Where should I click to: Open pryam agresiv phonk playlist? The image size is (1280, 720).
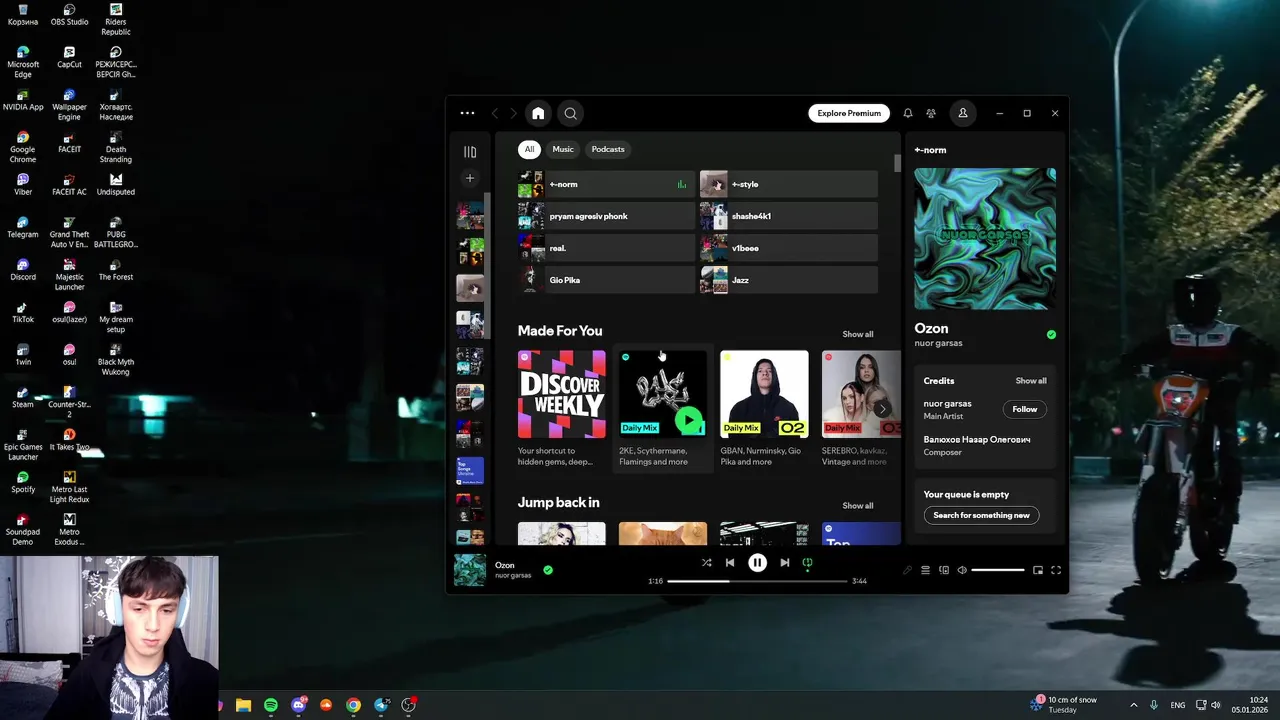coord(606,216)
